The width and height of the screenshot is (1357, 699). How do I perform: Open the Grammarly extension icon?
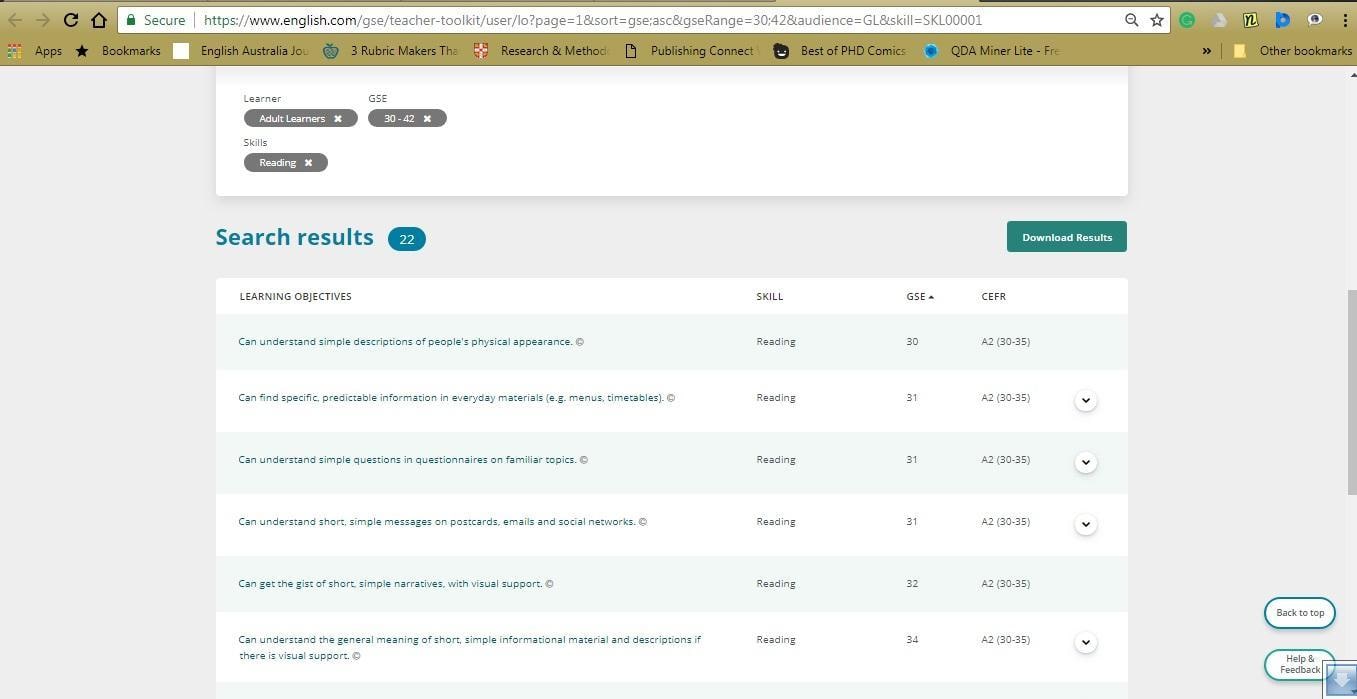[x=1187, y=20]
